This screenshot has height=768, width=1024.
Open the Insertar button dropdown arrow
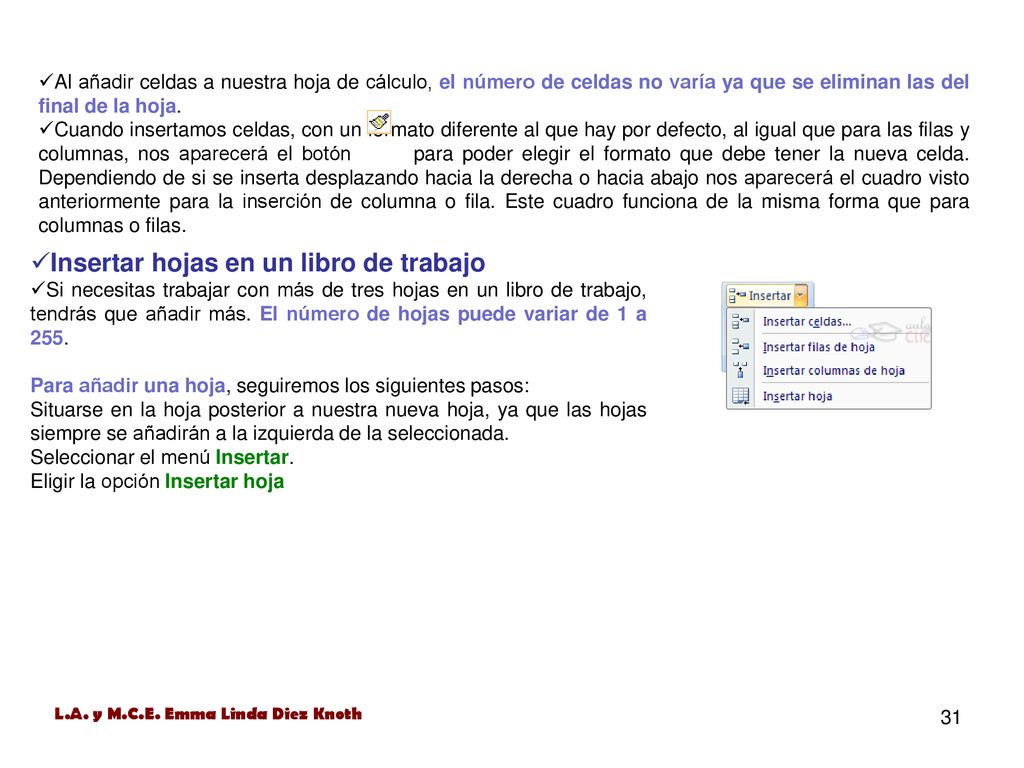point(801,296)
